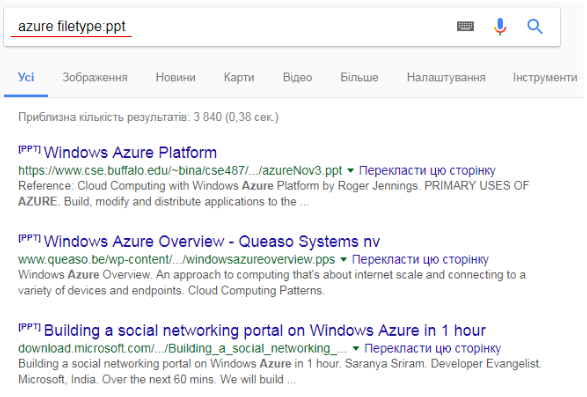Click the blue magnifier search button
Image resolution: width=587 pixels, height=397 pixels.
tap(535, 27)
